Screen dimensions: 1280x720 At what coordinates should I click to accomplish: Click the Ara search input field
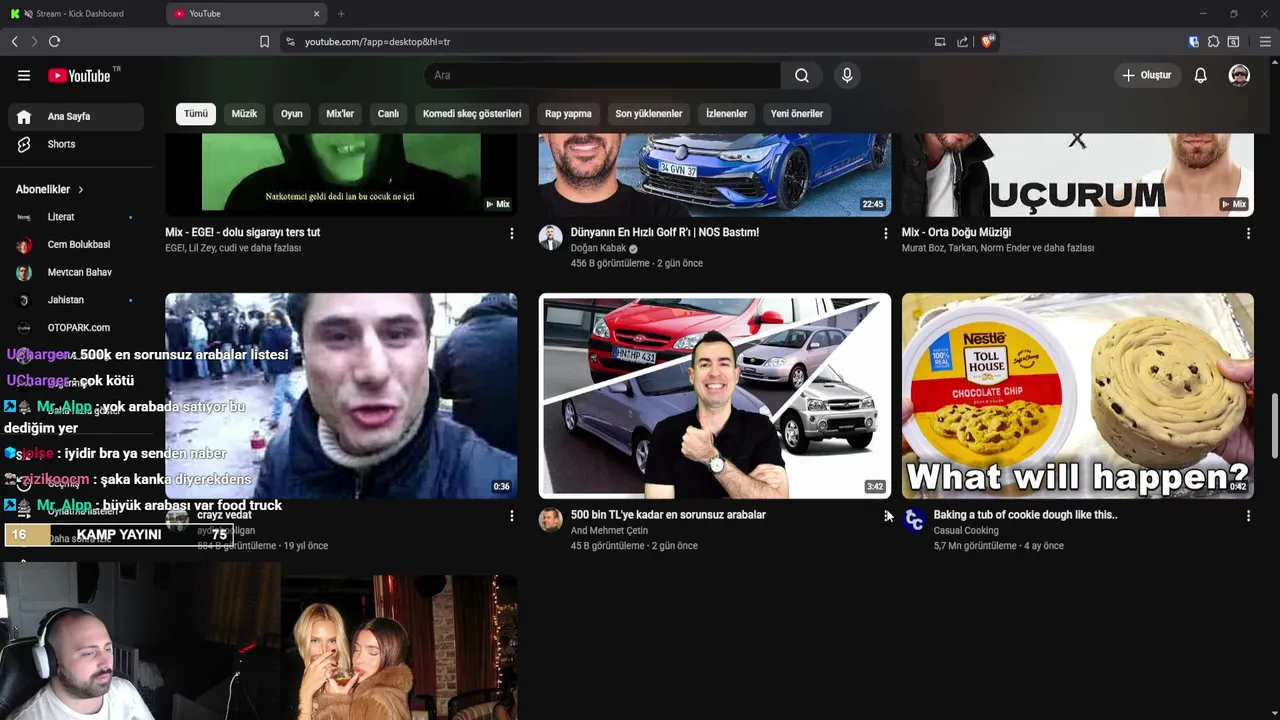pos(602,75)
